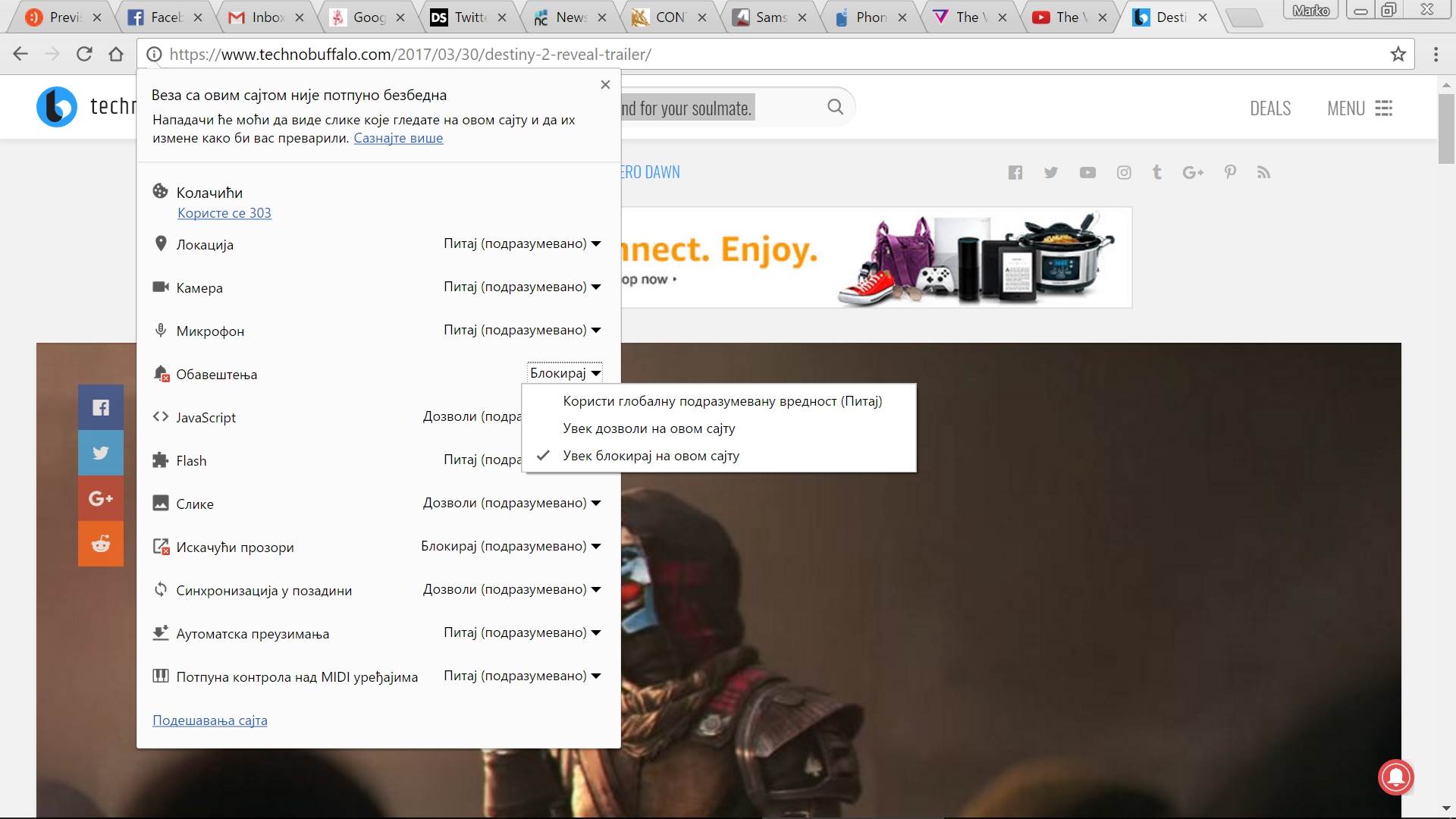Reload the page with the refresh icon
1456x819 pixels.
pos(84,55)
